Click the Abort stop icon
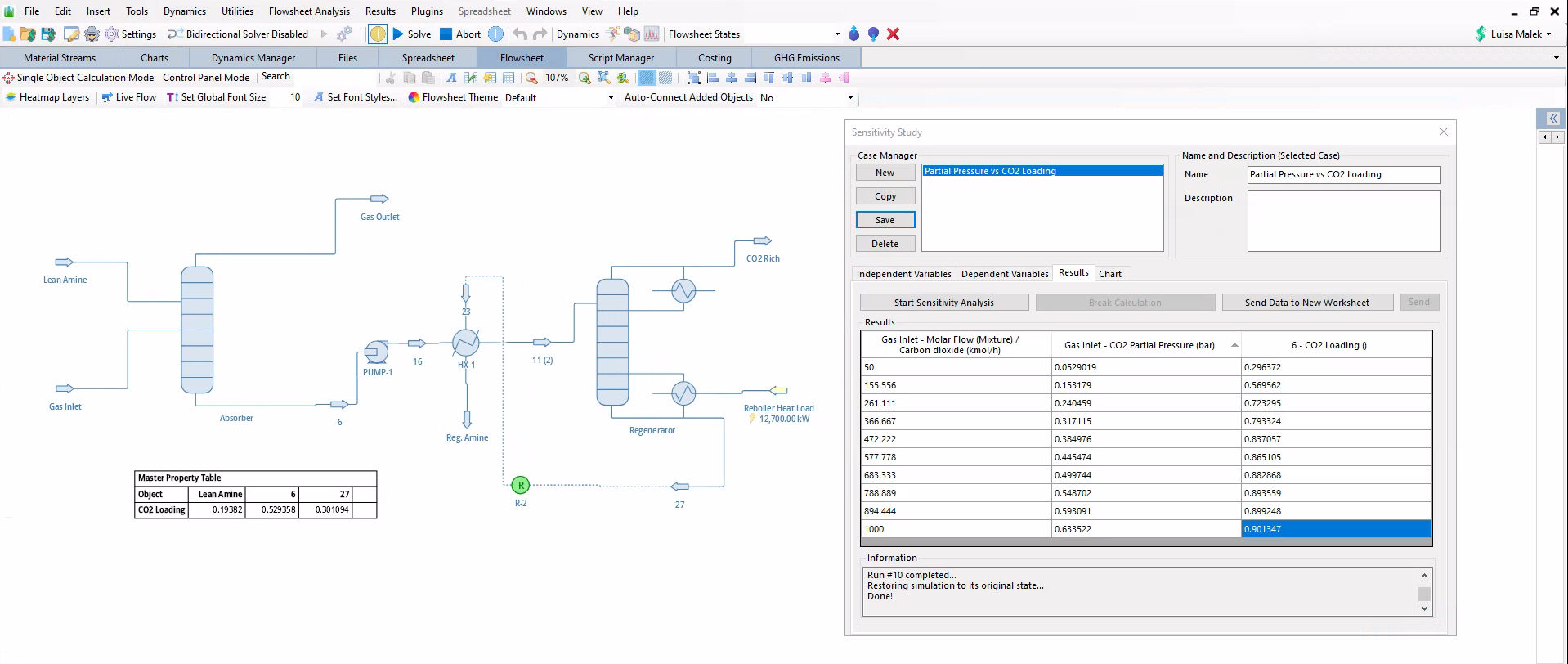The image size is (1568, 664). 446,34
